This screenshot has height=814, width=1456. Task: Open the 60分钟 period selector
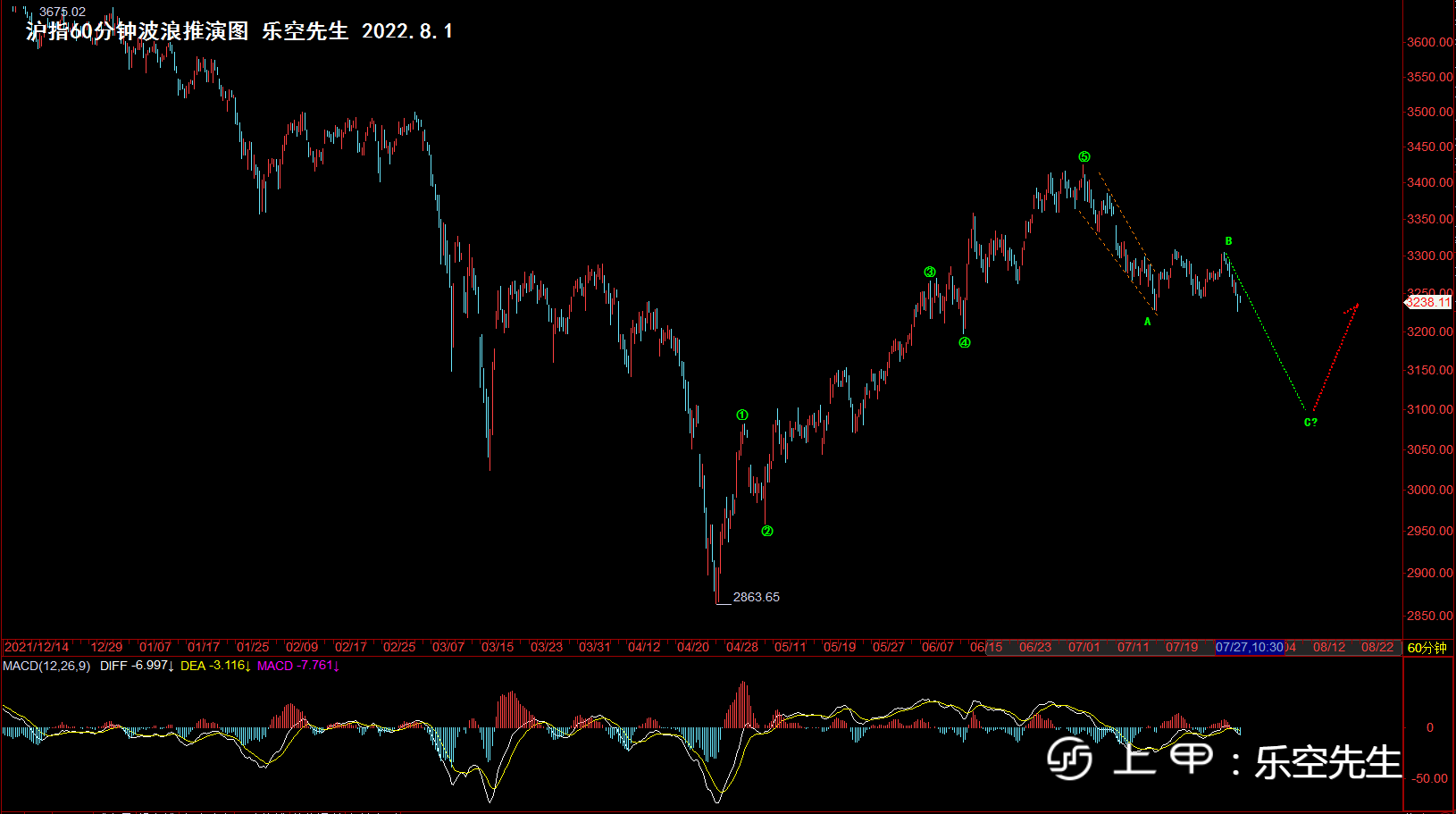1427,648
